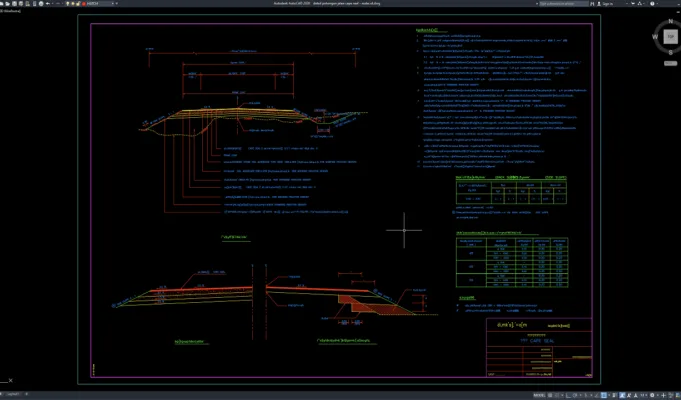Click the binoculars search icon
This screenshot has width=681, height=400.
tap(592, 3)
